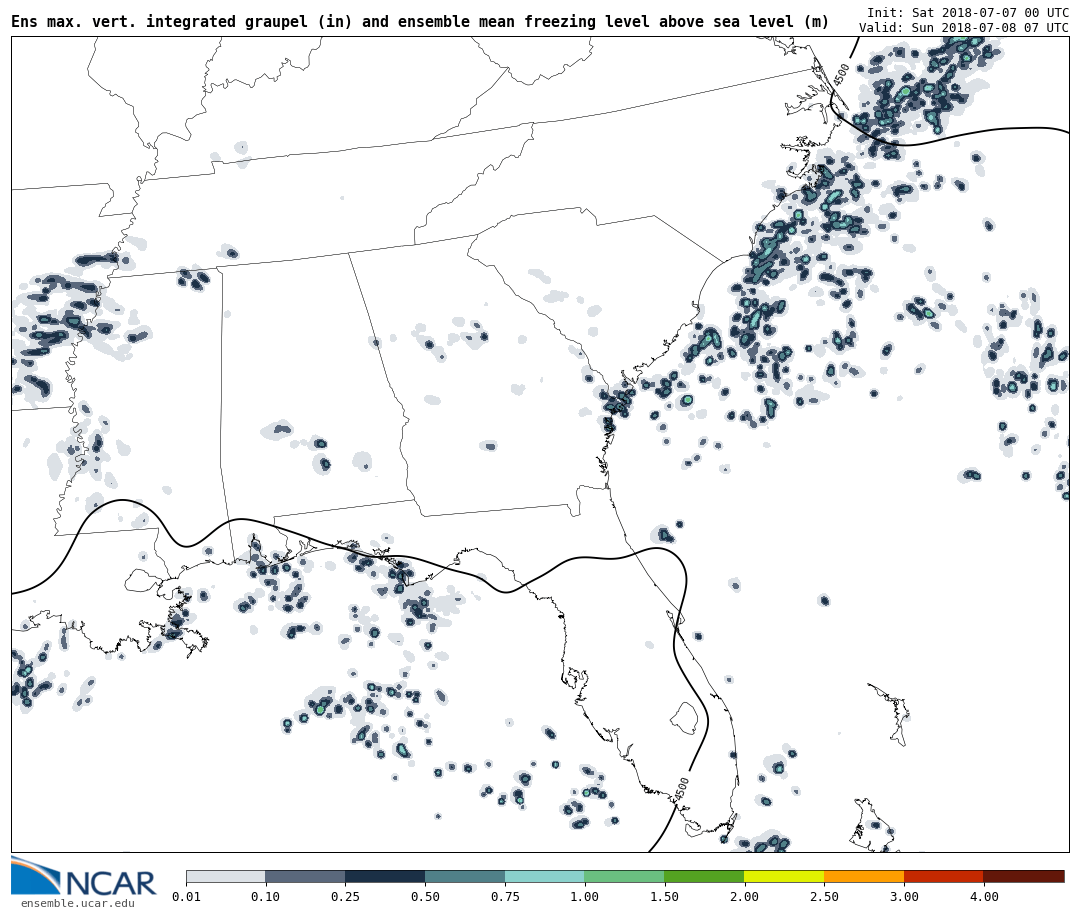Select the bright green 1.50 colorbar swatch
This screenshot has width=1080, height=915.
pos(704,876)
